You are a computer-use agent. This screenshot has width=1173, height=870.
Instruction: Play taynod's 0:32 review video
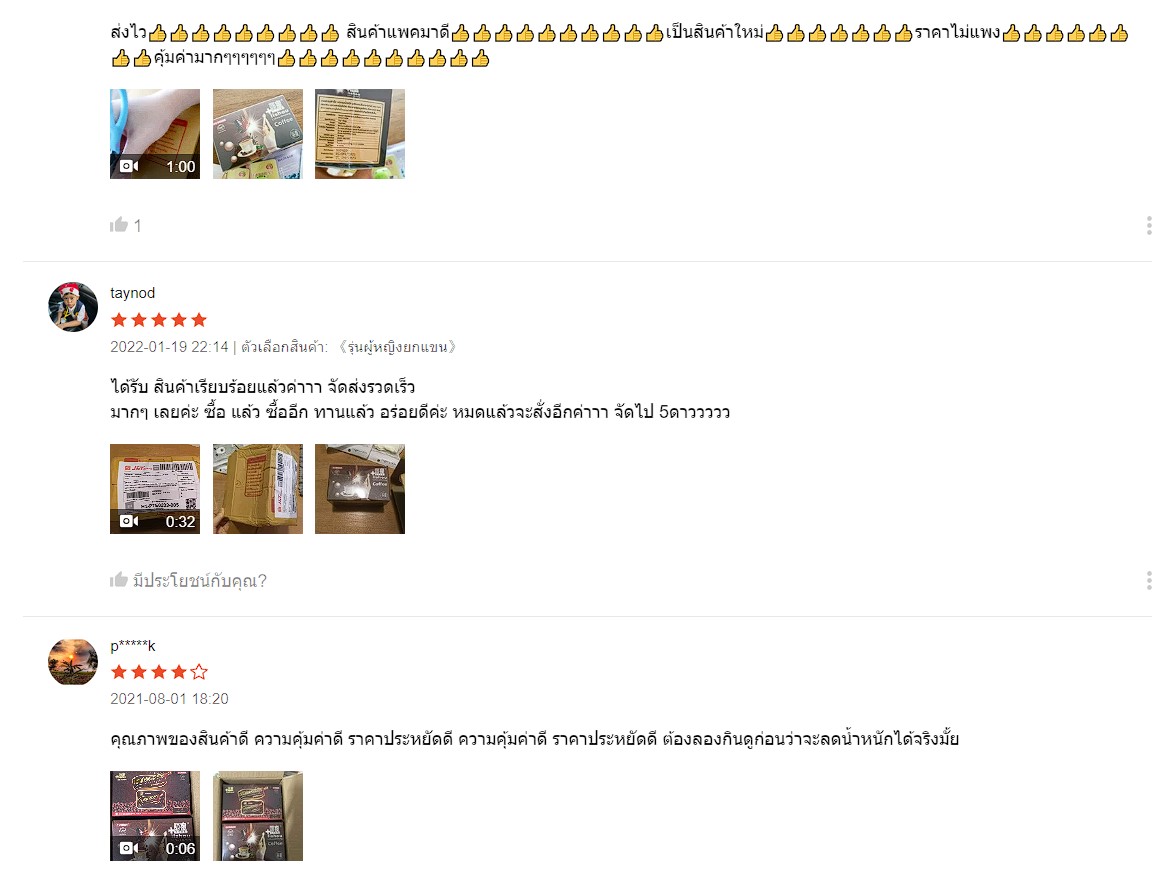click(x=155, y=488)
